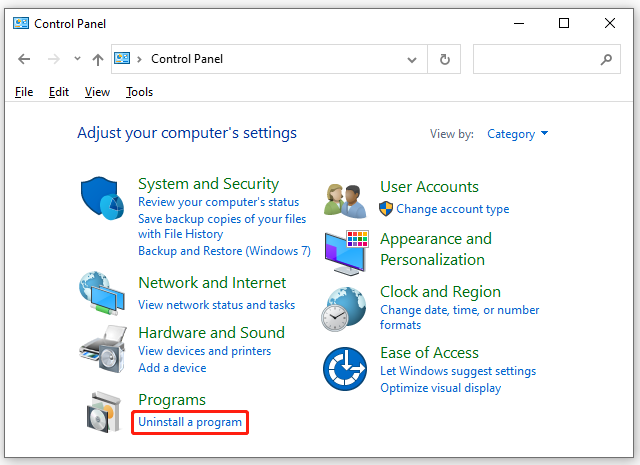The width and height of the screenshot is (640, 465).
Task: Open View network status and tasks
Action: click(216, 305)
